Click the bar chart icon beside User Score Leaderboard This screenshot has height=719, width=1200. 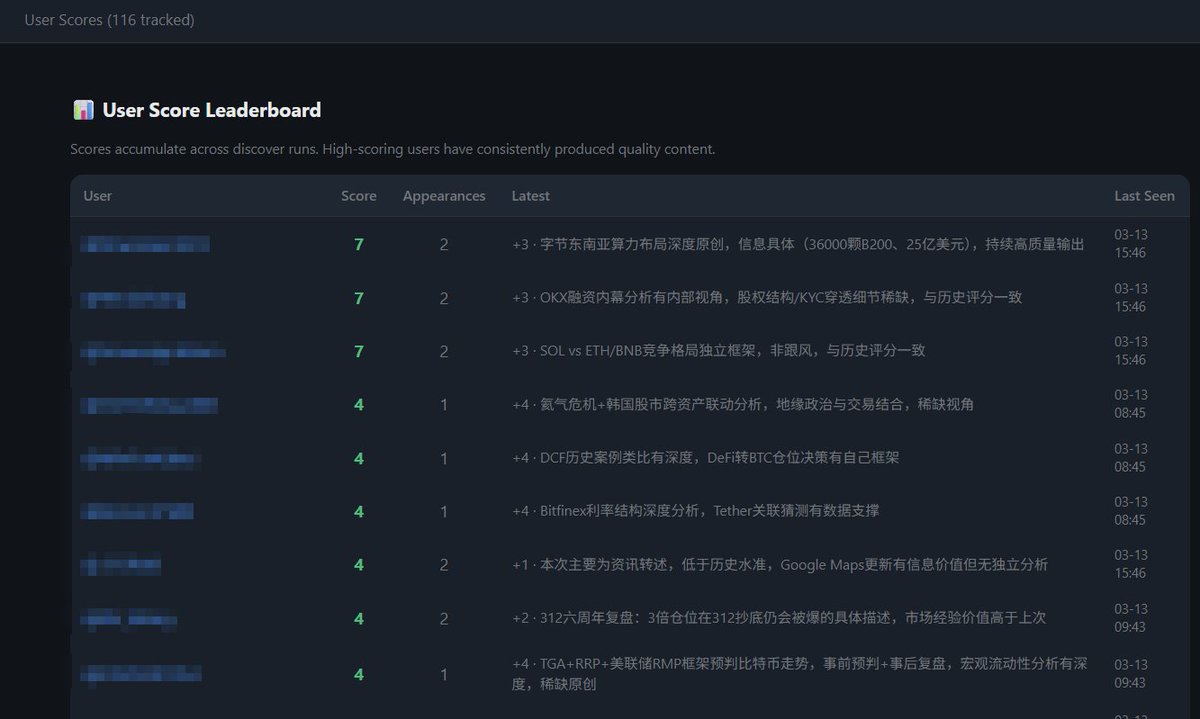pyautogui.click(x=84, y=110)
